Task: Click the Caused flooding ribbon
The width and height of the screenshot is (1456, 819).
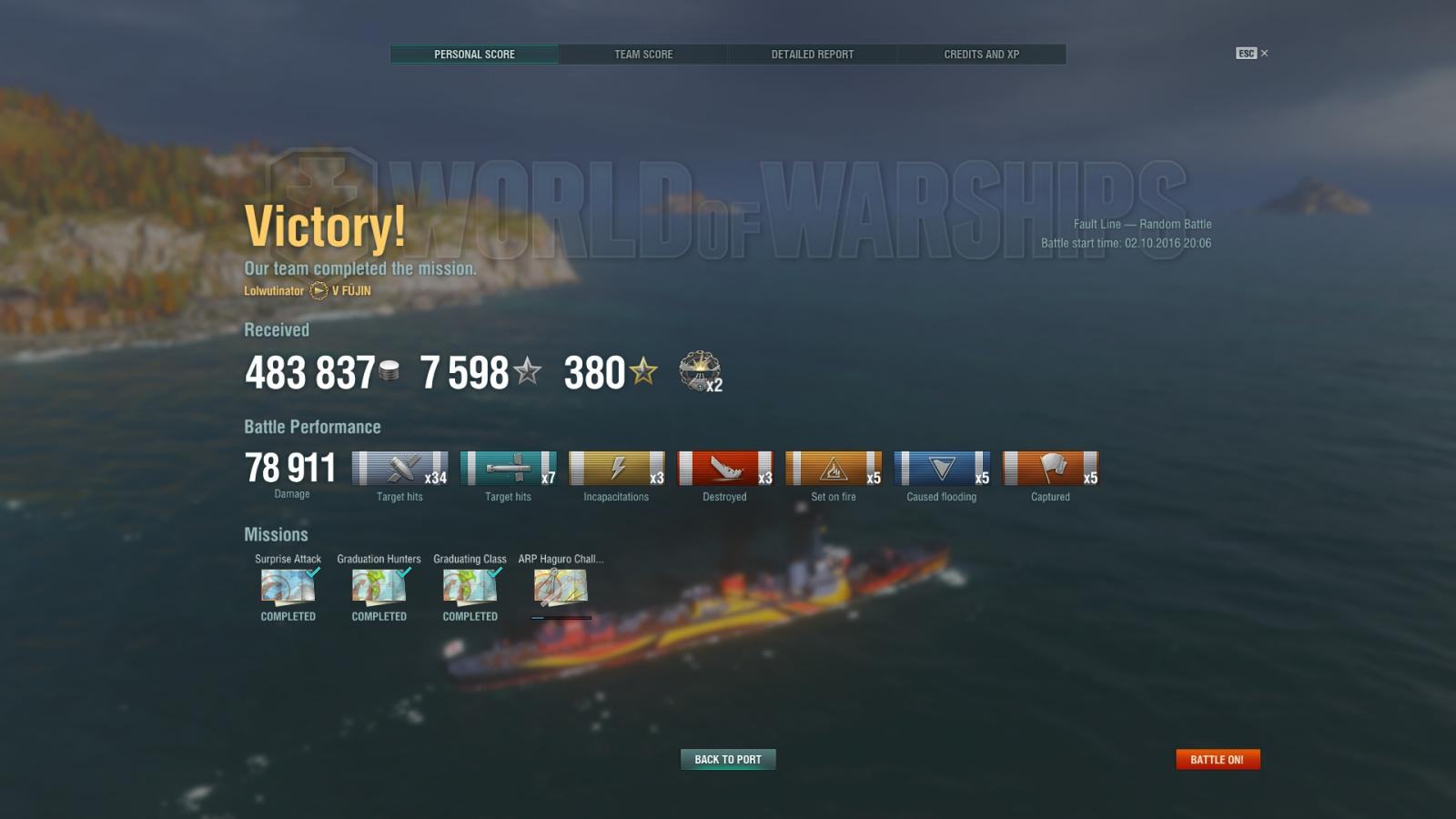Action: click(x=942, y=469)
